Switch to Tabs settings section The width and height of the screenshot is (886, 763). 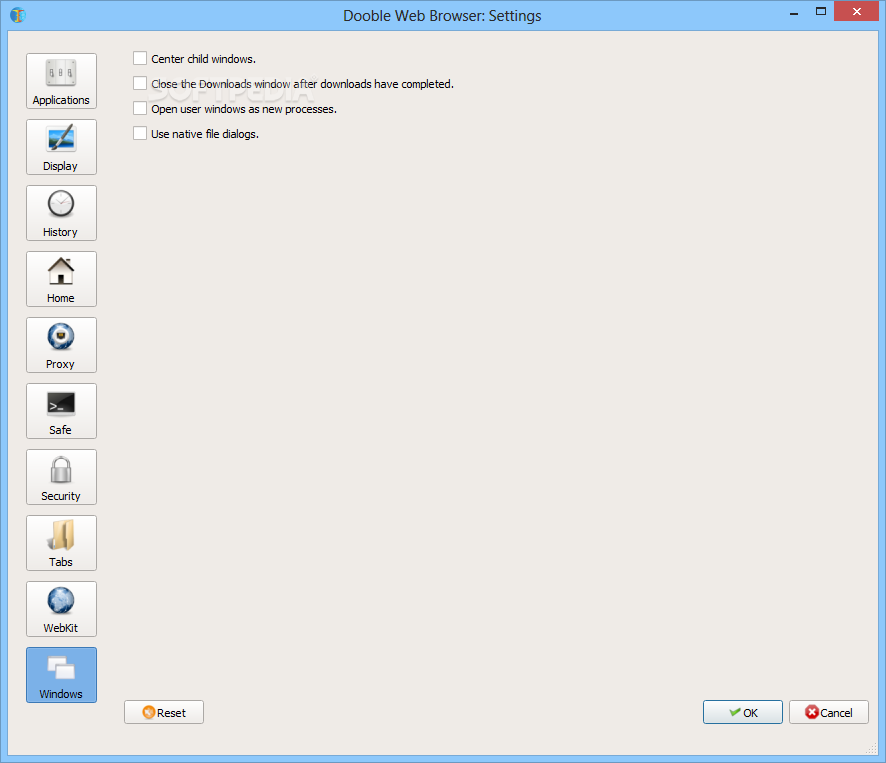[61, 543]
